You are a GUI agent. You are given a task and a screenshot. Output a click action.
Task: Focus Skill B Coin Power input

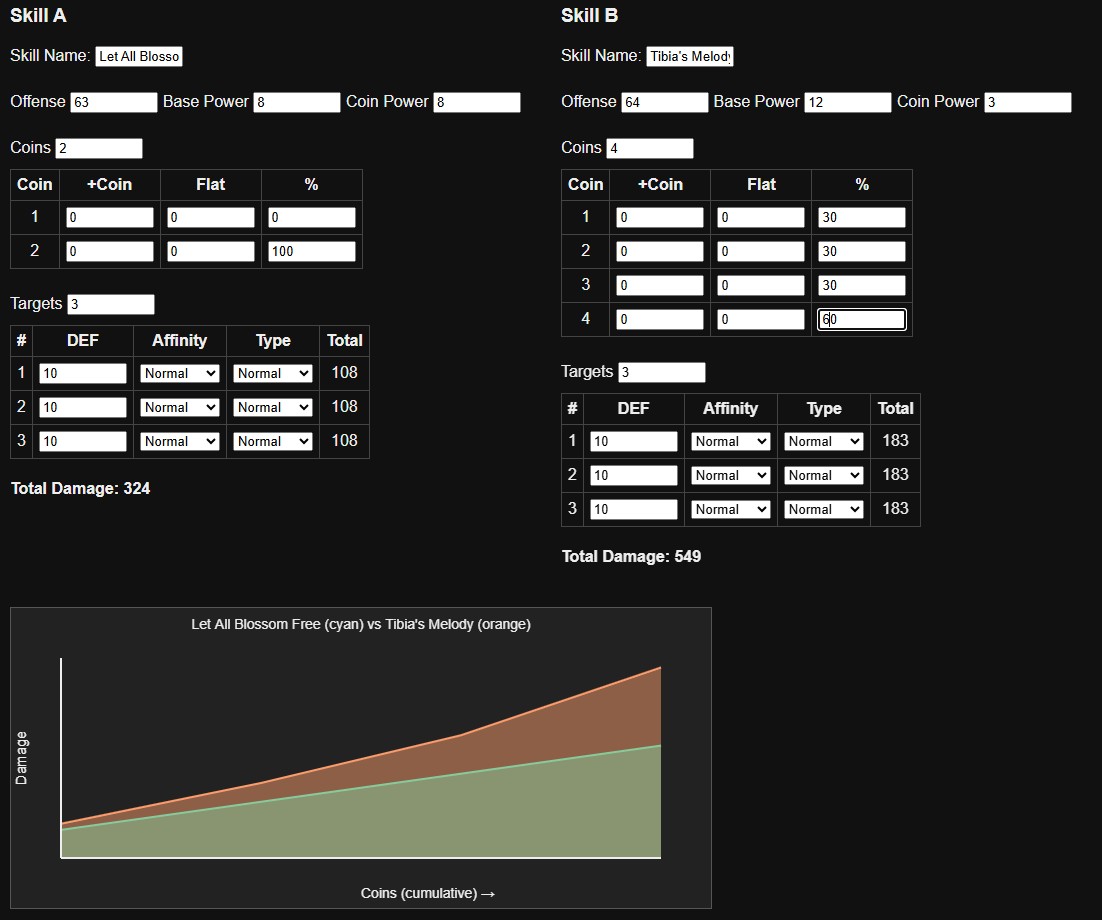pos(1028,102)
